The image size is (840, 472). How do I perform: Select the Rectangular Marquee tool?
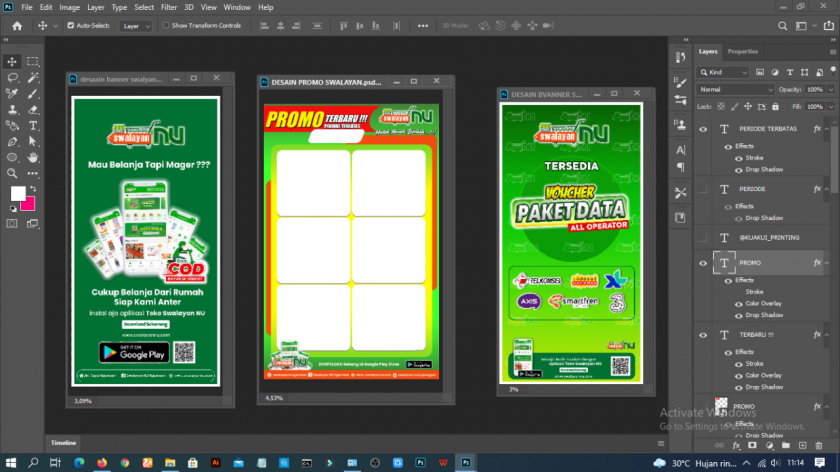[33, 62]
